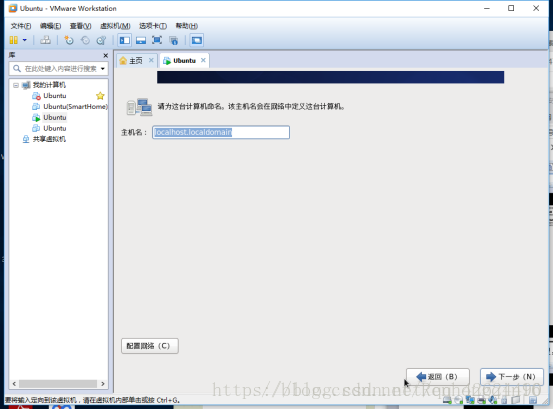Send Ctrl+Alt+Del using the keyboard keys toolbar icon
The width and height of the screenshot is (553, 410).
point(45,40)
